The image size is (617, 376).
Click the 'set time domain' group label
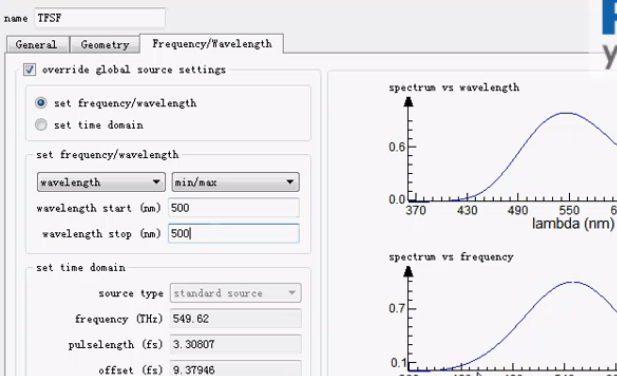pos(81,267)
